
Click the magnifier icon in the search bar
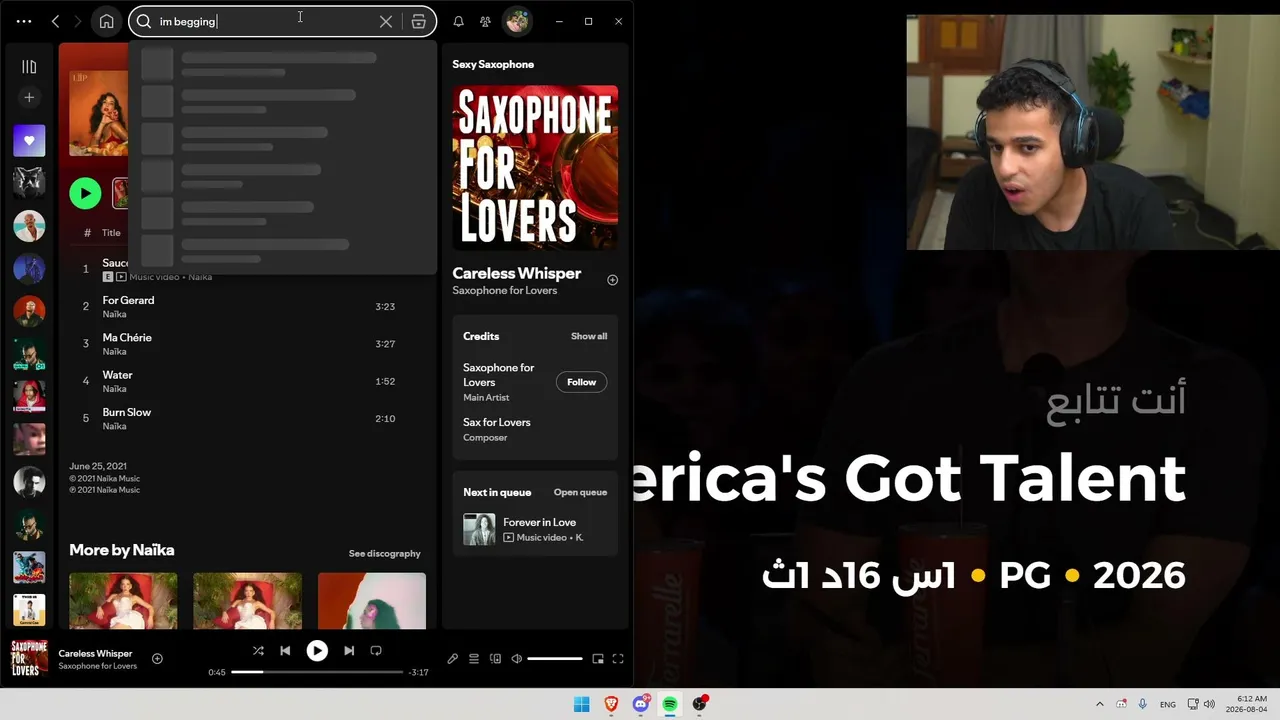144,21
